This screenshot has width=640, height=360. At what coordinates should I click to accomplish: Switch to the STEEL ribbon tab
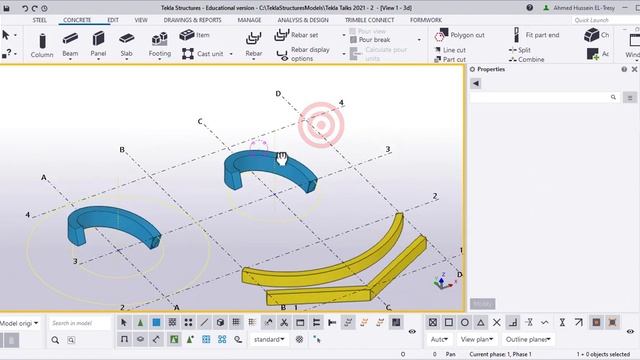[x=40, y=20]
